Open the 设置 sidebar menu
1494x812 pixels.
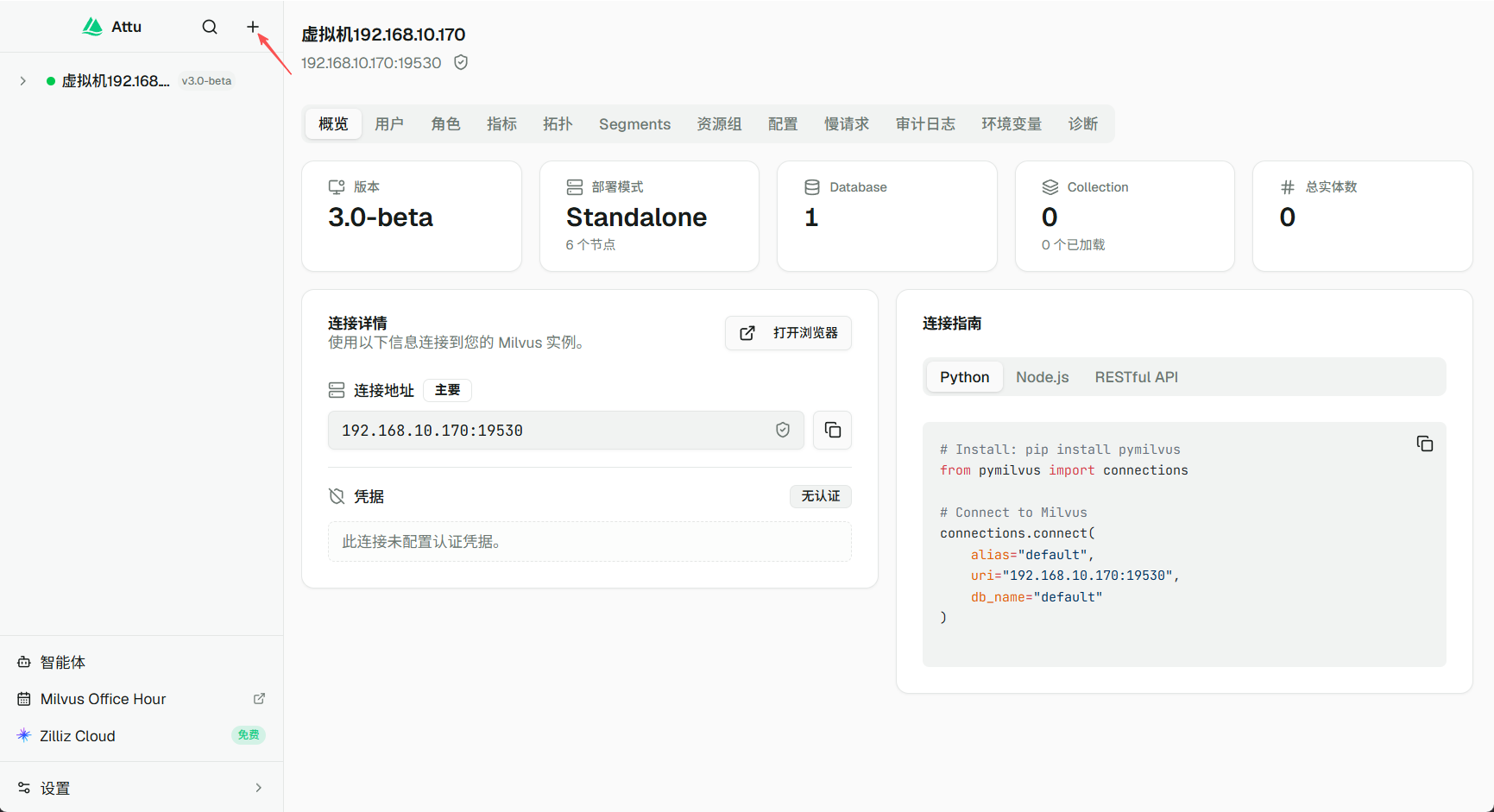tap(142, 788)
